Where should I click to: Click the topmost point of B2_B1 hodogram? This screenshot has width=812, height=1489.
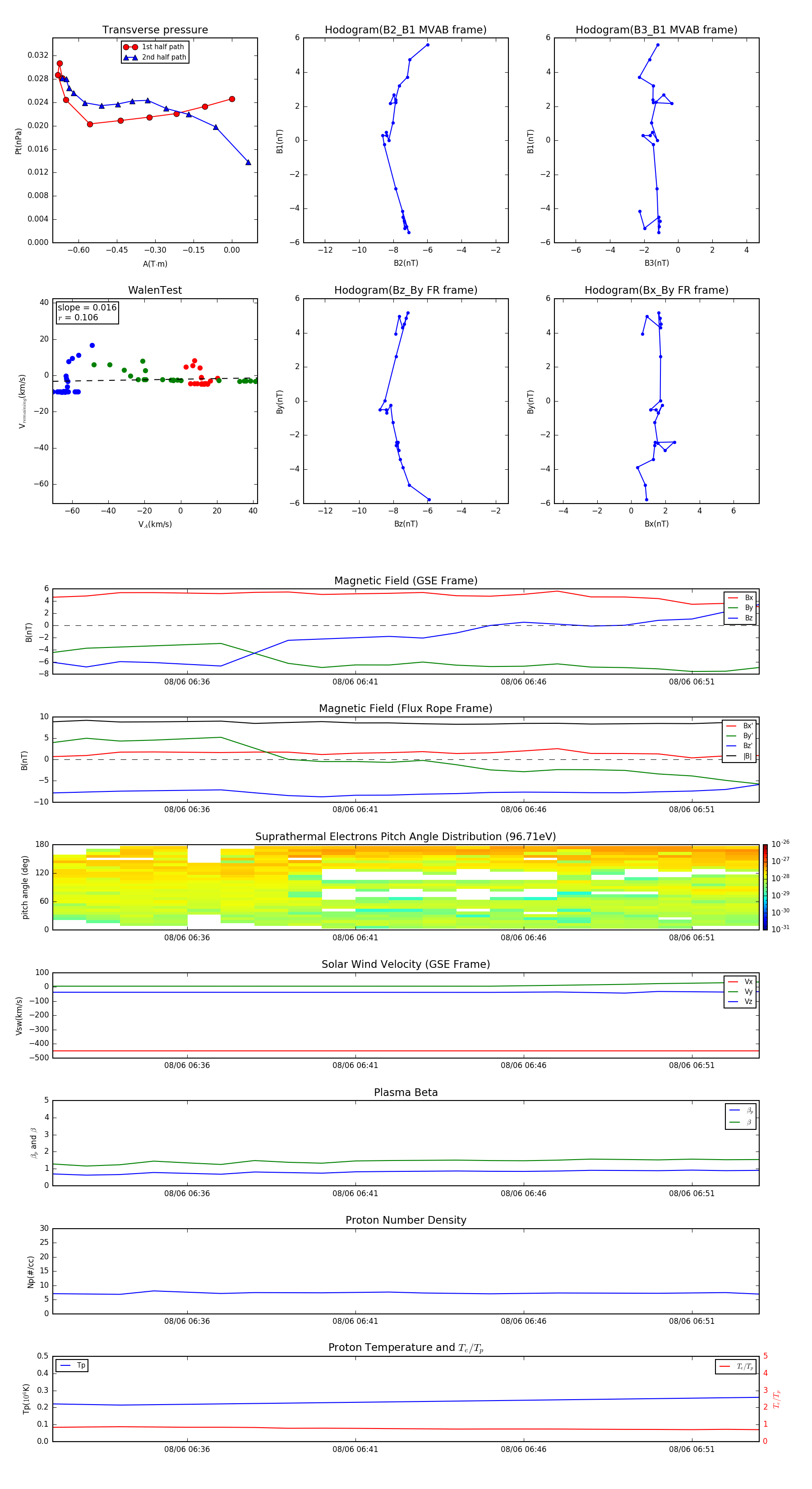428,45
